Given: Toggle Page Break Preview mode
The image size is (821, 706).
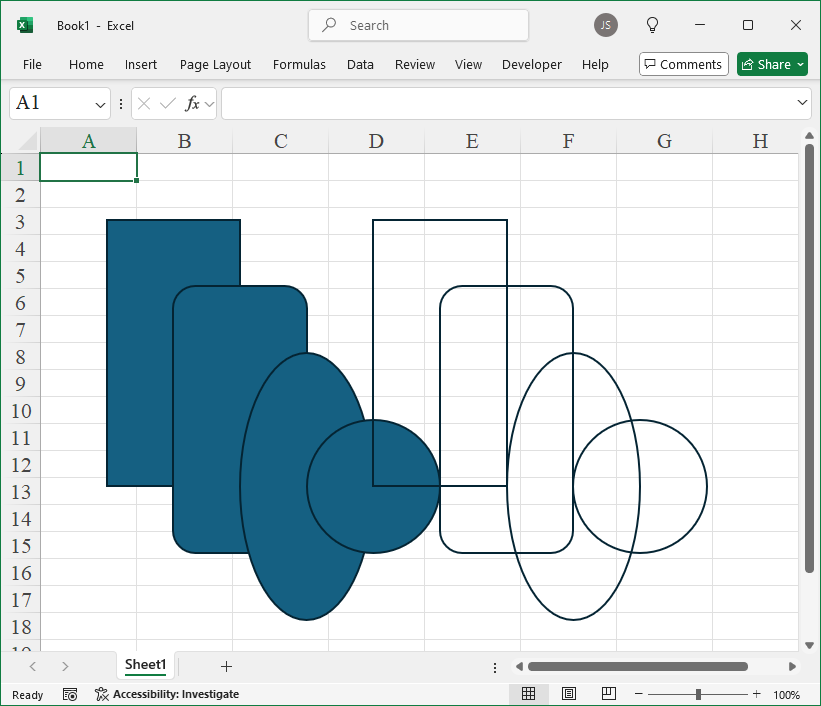Looking at the screenshot, I should [x=608, y=693].
